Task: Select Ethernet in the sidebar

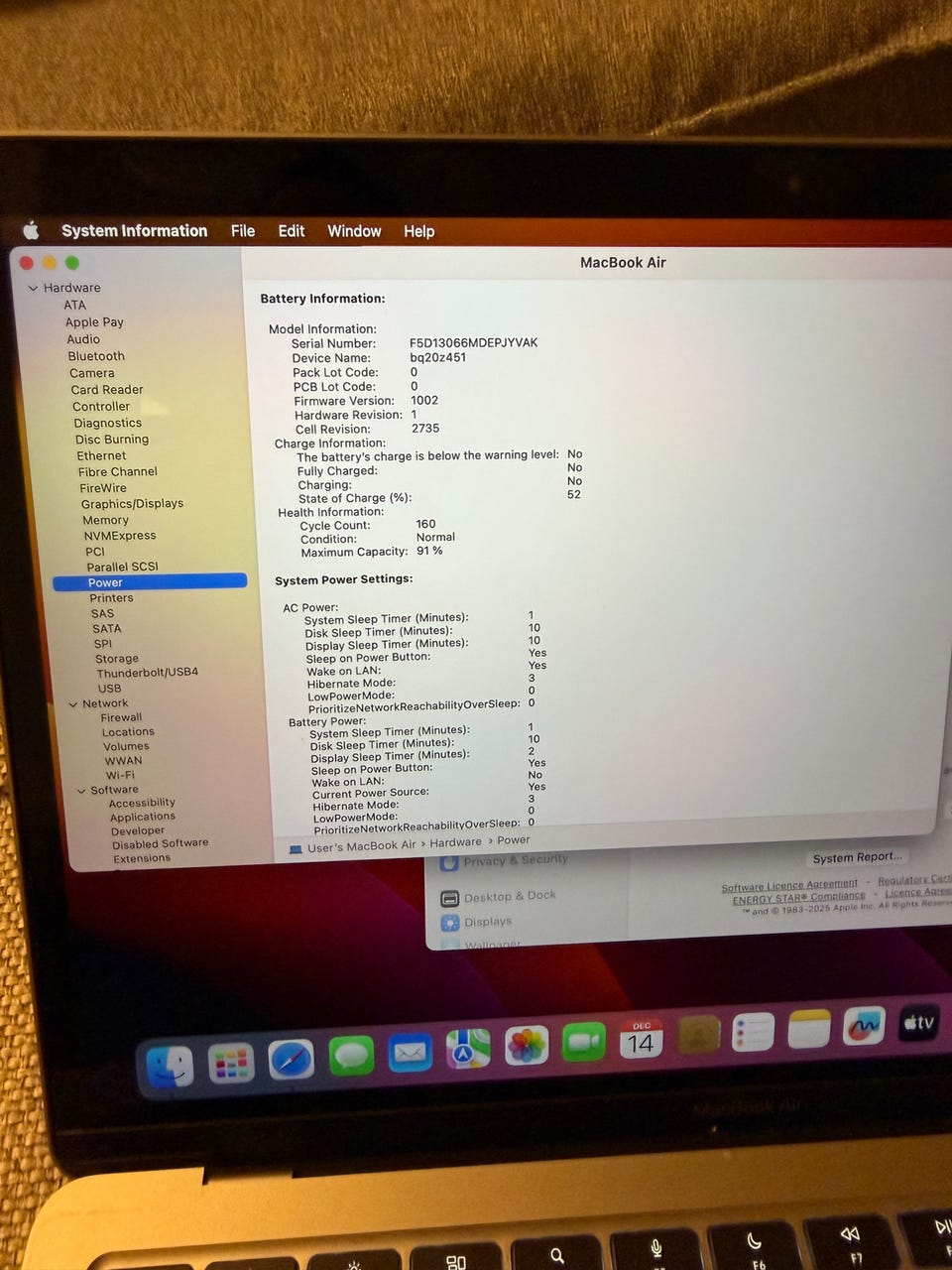Action: tap(101, 456)
